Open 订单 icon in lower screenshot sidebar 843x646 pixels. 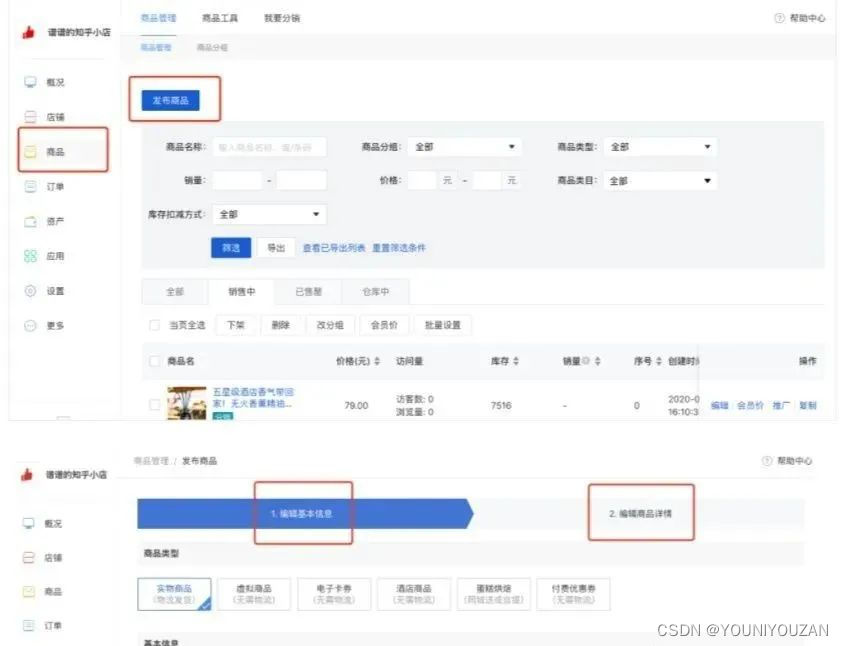(28, 626)
